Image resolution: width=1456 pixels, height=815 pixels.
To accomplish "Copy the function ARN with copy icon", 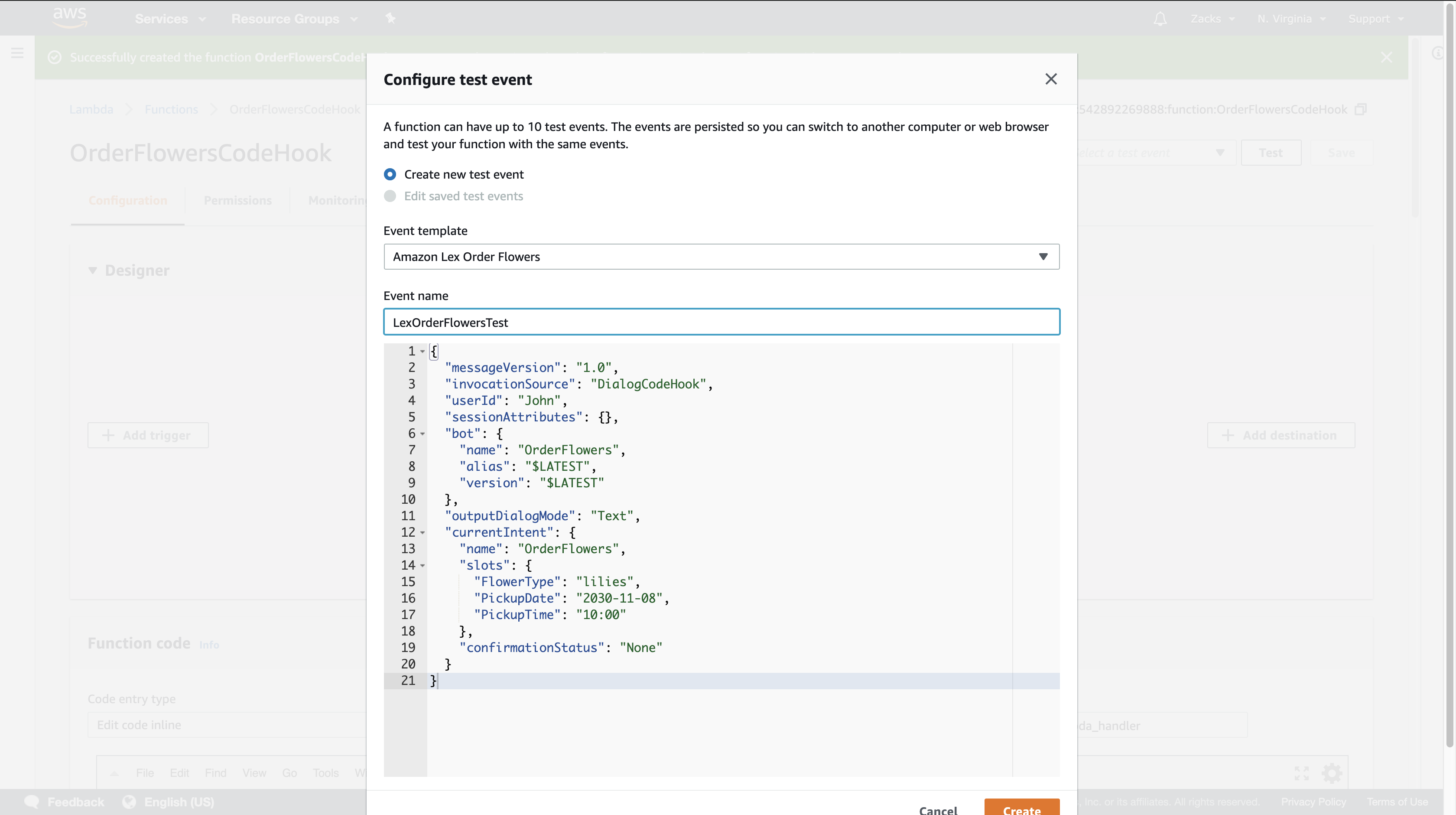I will (1361, 109).
